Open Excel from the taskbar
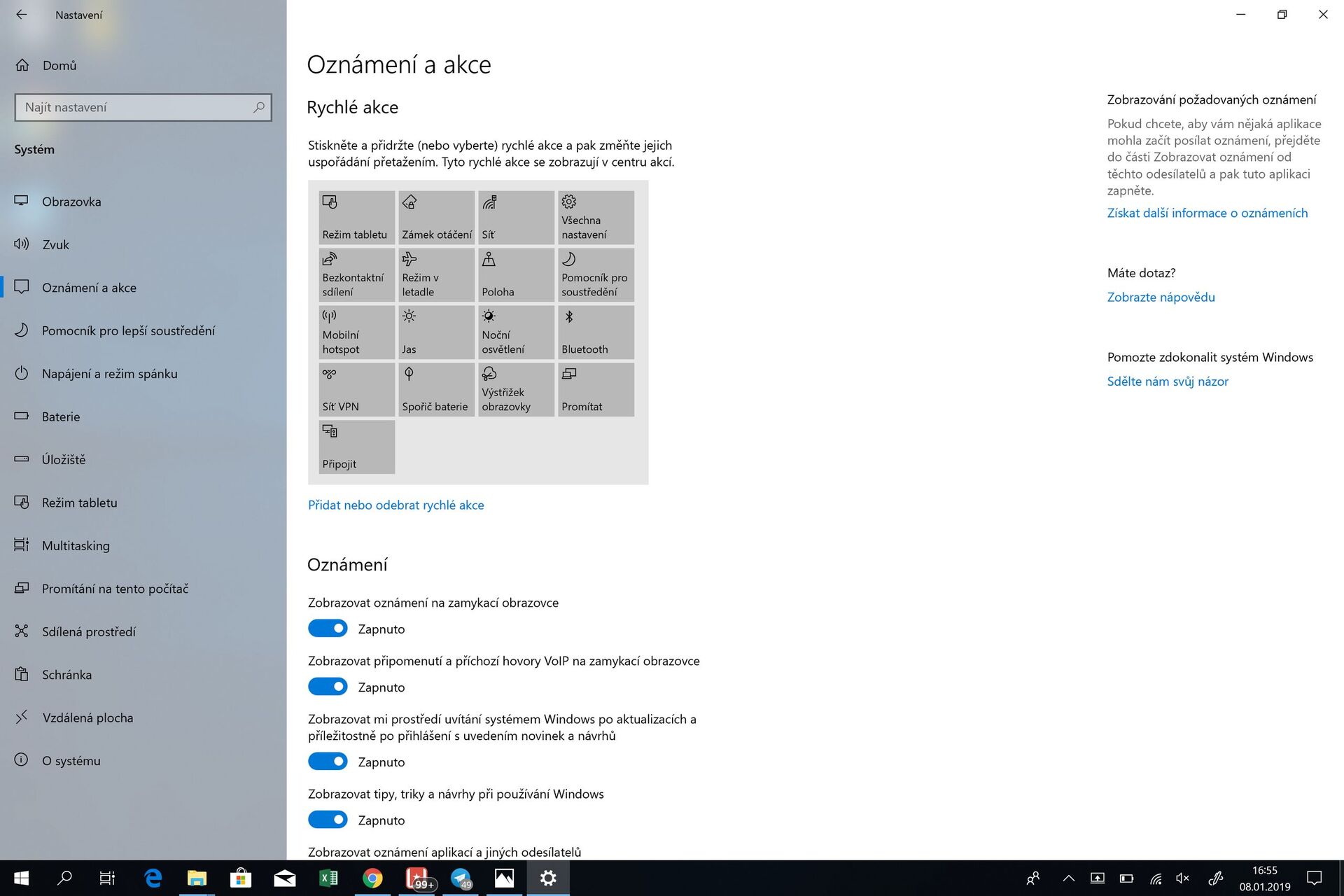1344x896 pixels. coord(328,878)
